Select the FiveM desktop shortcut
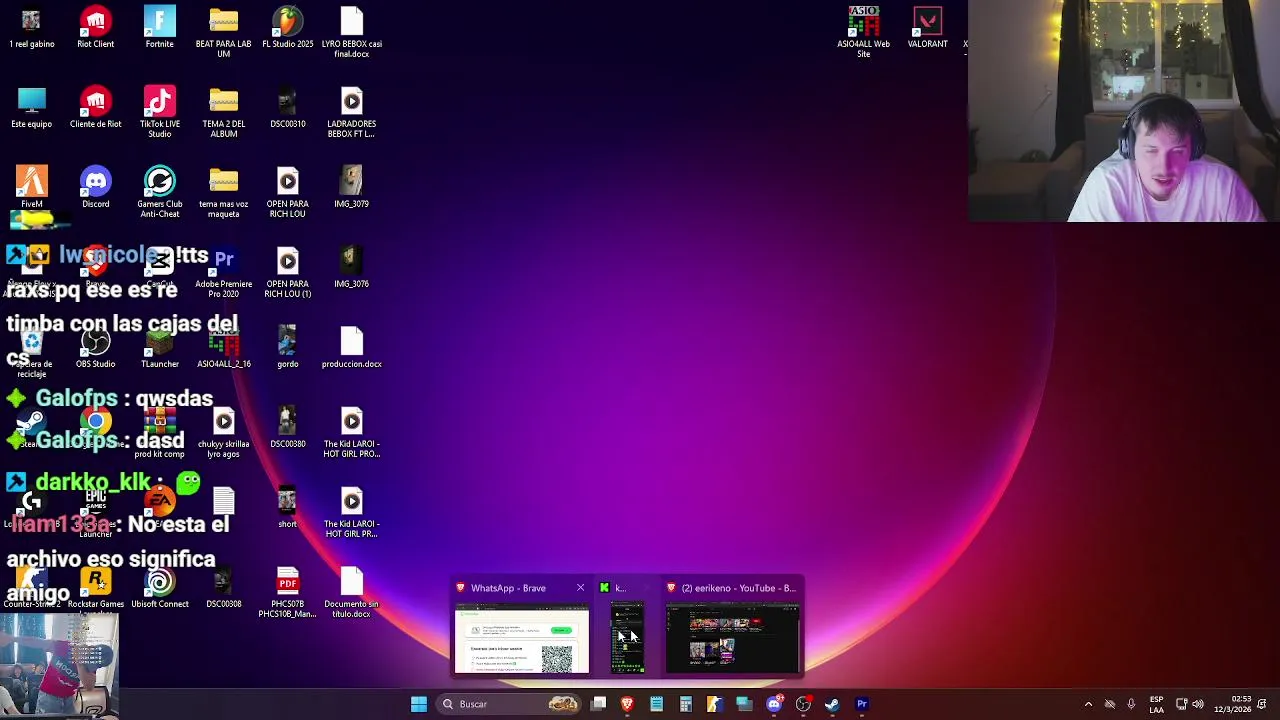 pos(32,188)
